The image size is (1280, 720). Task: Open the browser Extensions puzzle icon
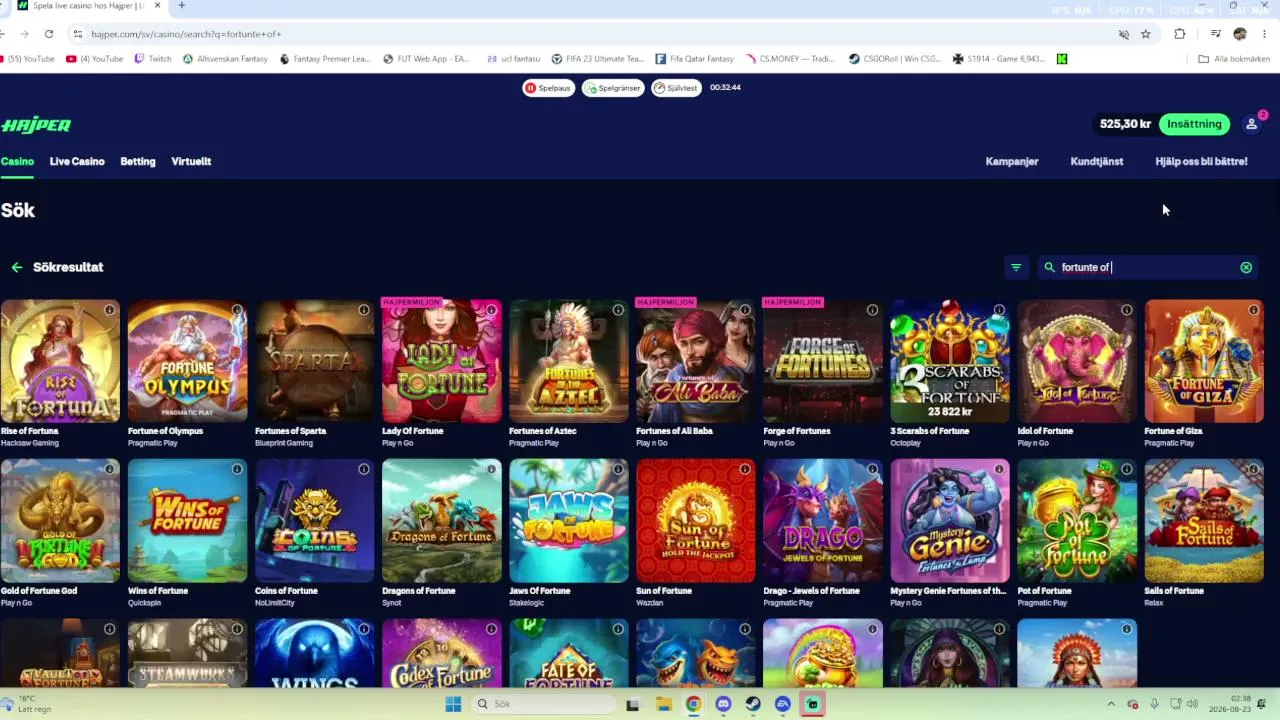[x=1180, y=34]
